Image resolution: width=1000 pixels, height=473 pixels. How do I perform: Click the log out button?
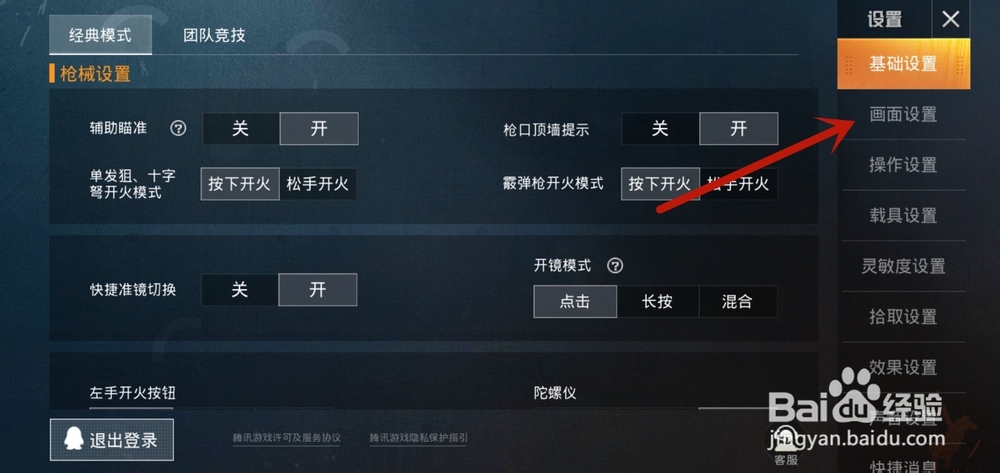(112, 440)
